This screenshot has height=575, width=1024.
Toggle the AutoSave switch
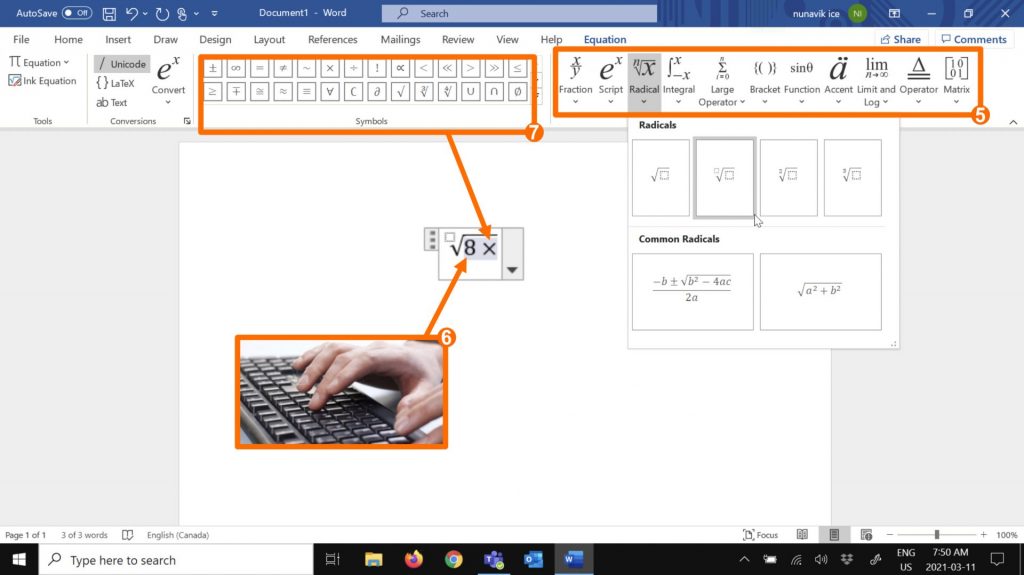(76, 14)
